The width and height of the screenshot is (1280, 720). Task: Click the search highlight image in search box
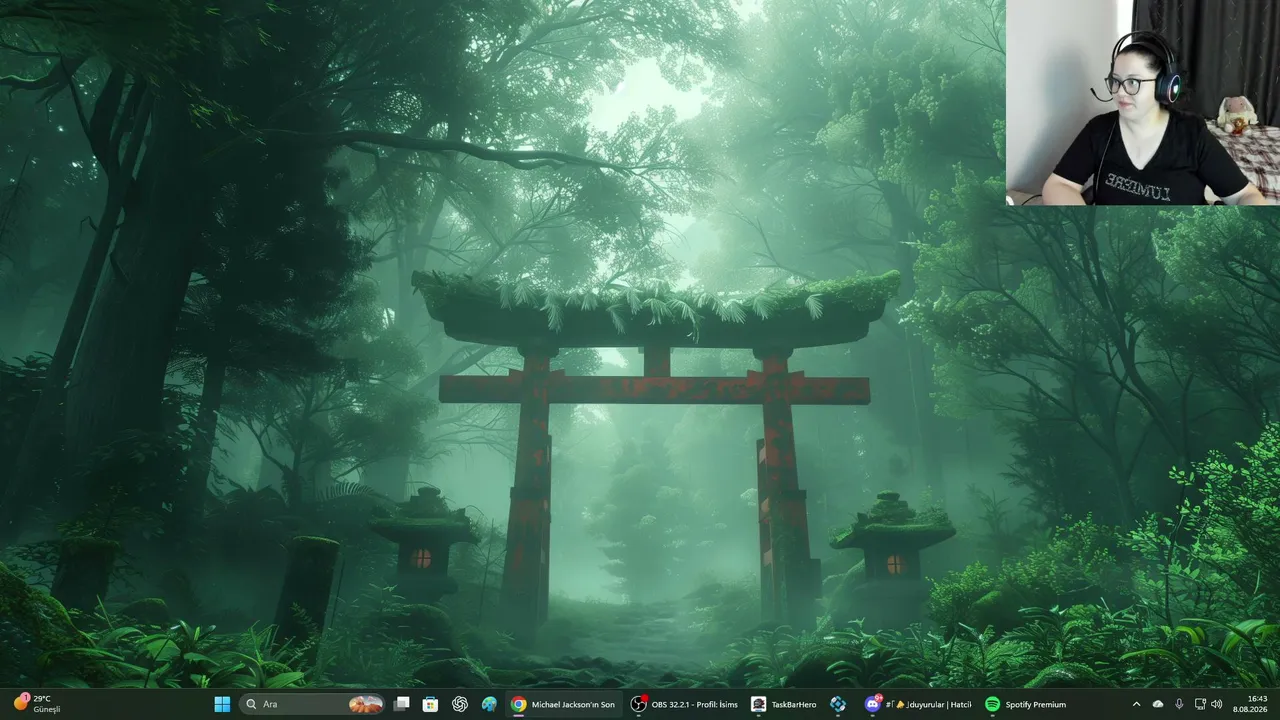click(365, 704)
